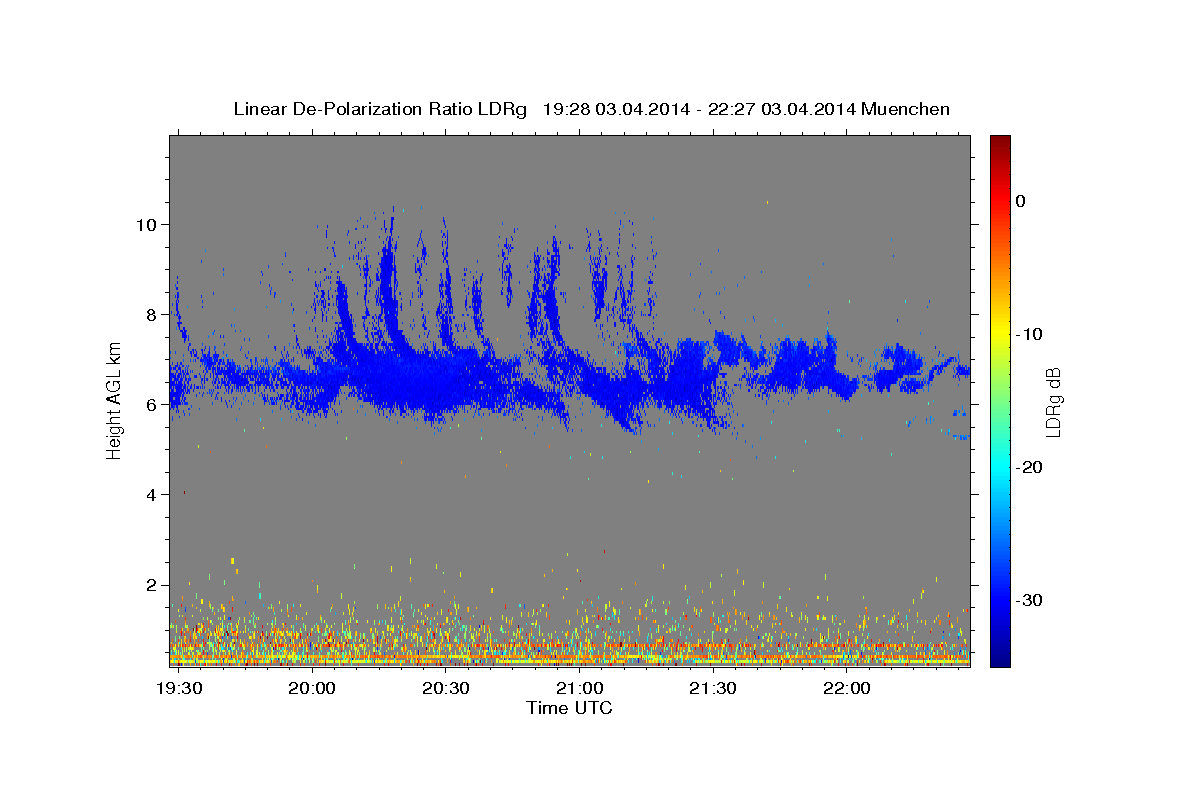Click the colorbar value -30
Image resolution: width=1200 pixels, height=800 pixels.
(x=1029, y=600)
